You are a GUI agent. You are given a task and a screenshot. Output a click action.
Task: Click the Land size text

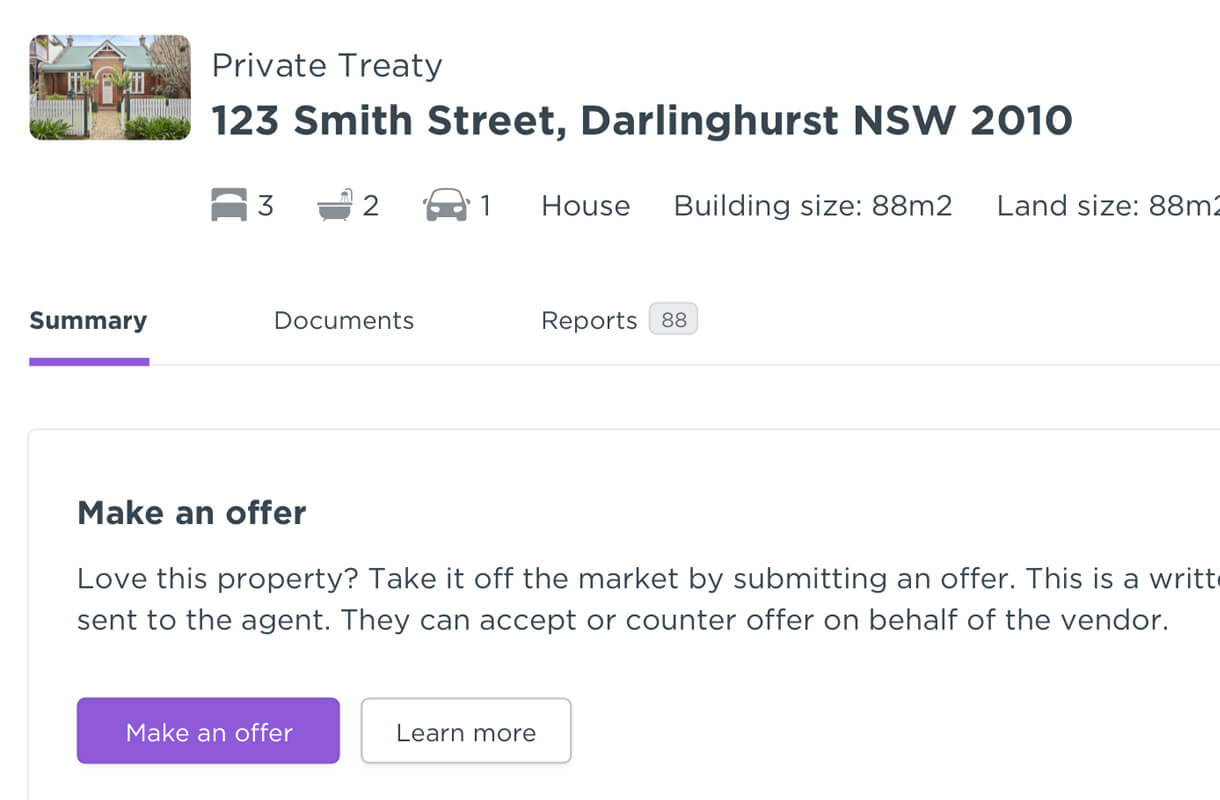[x=1108, y=206]
